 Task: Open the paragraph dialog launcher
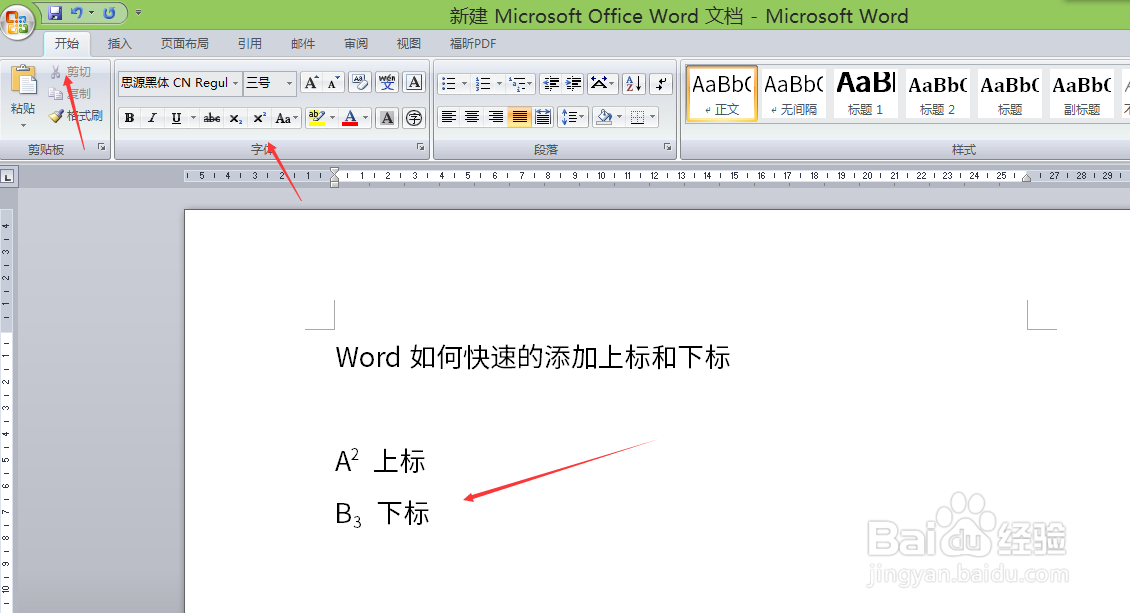(x=667, y=148)
